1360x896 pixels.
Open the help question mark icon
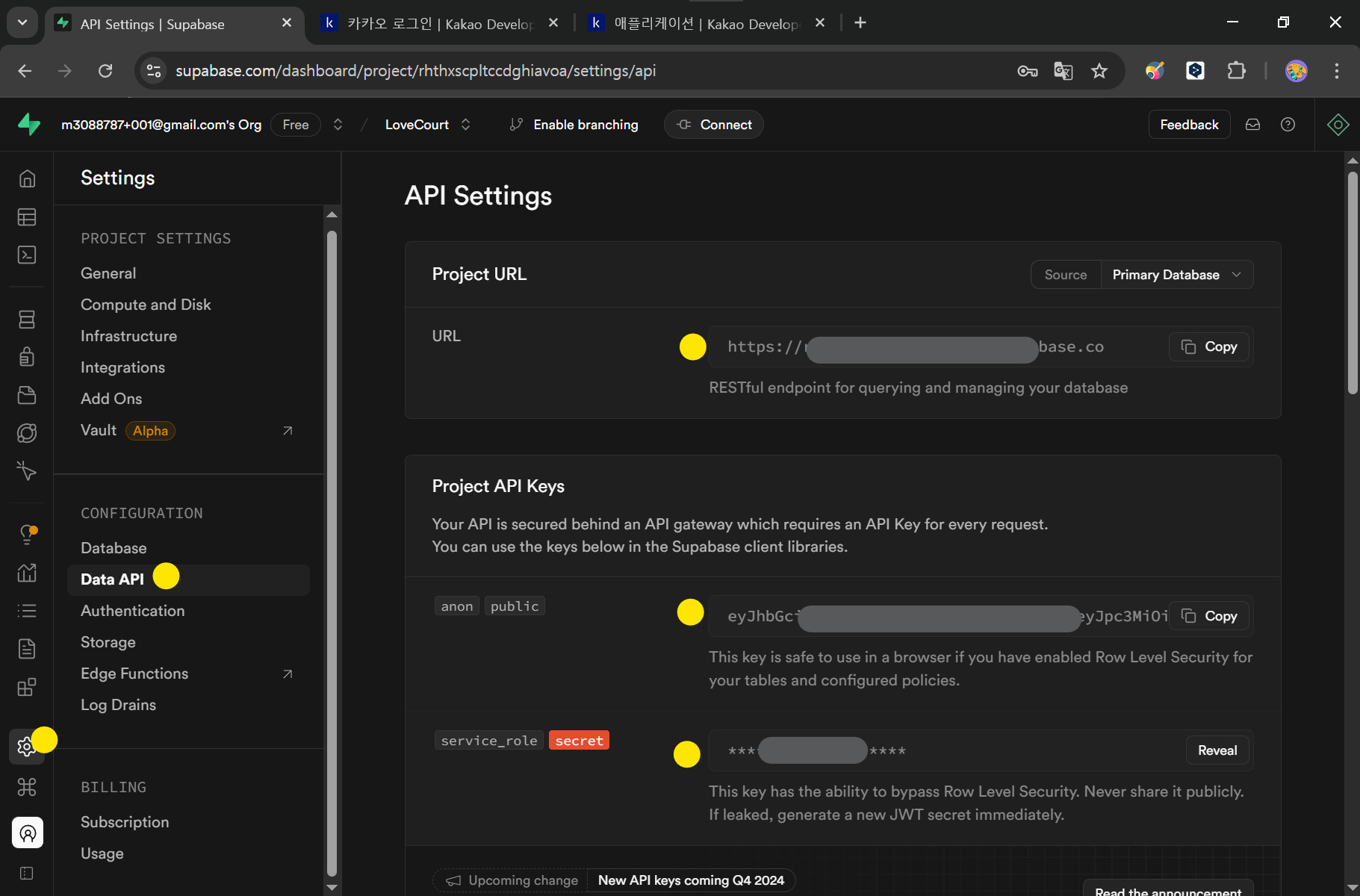(1288, 125)
